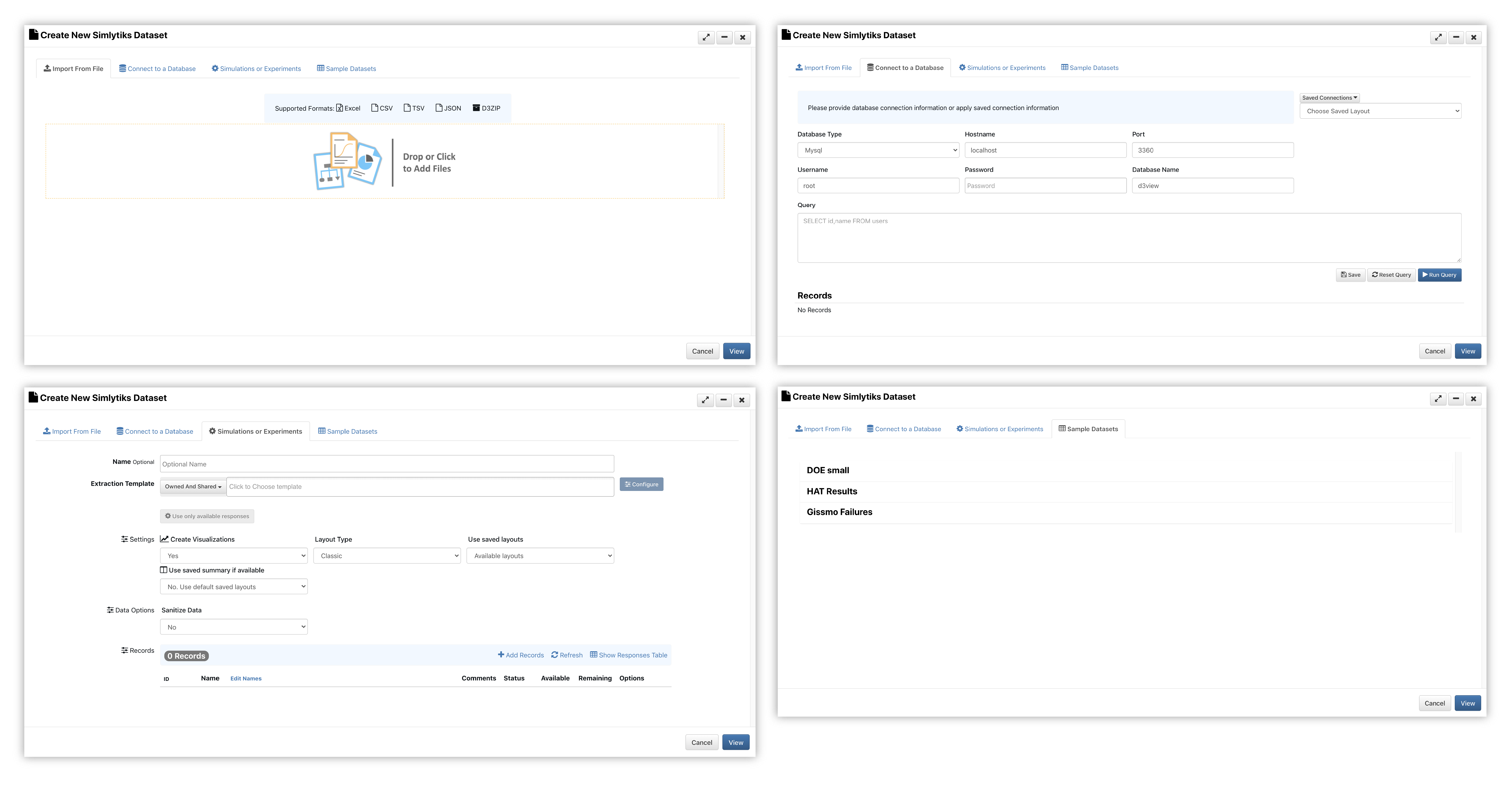The image size is (1512, 785).
Task: Click Edit Names link
Action: [x=246, y=679]
